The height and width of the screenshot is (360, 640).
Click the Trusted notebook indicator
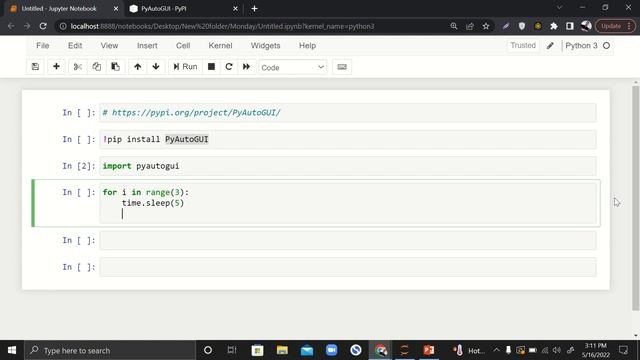(x=523, y=45)
